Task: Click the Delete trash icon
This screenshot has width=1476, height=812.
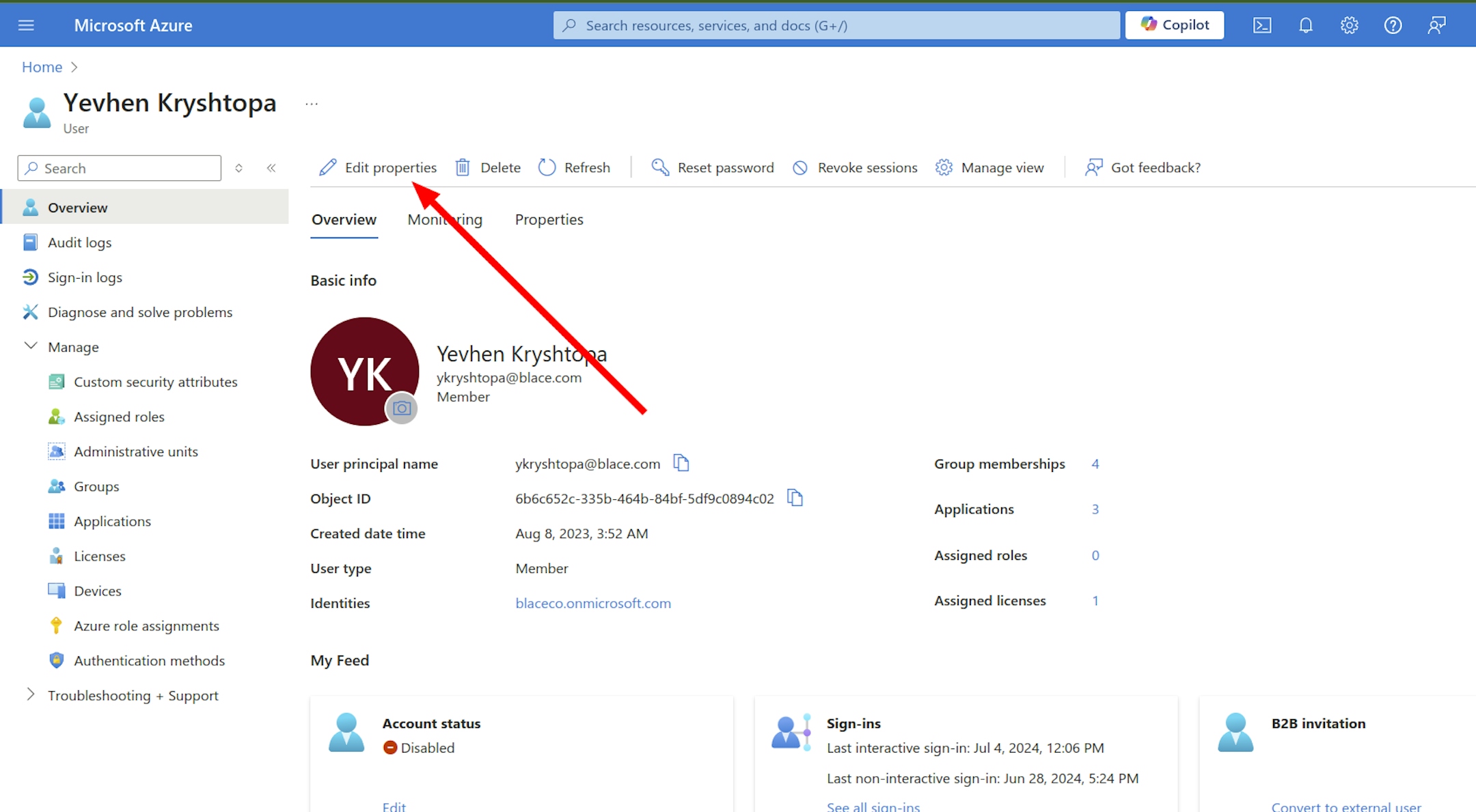Action: [463, 167]
